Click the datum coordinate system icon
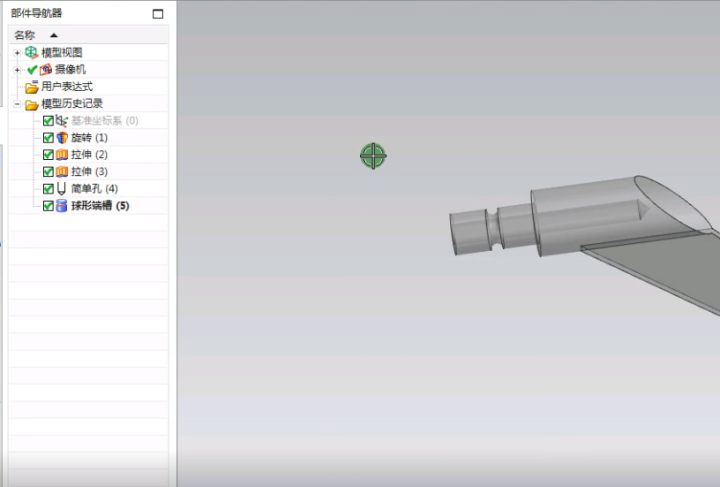 [62, 121]
